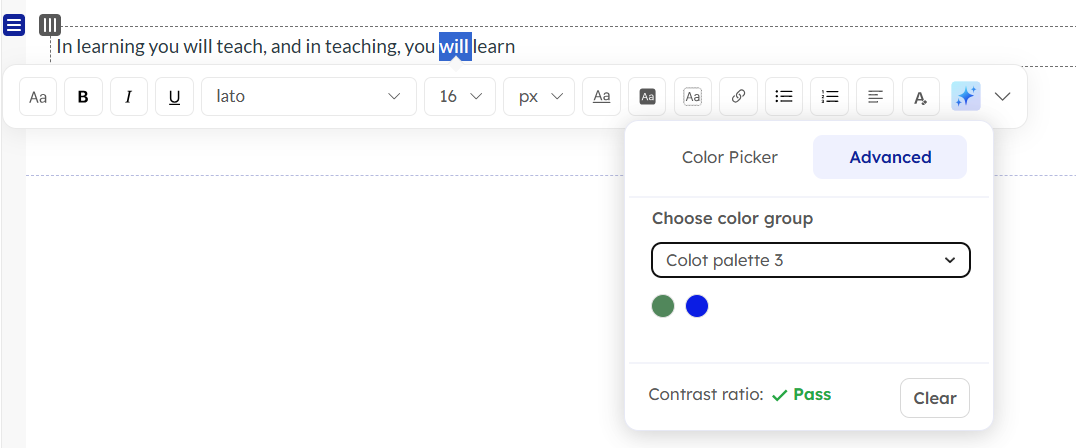Screen dimensions: 1076x448
Task: Click the outlined Aa text border icon
Action: click(x=693, y=97)
